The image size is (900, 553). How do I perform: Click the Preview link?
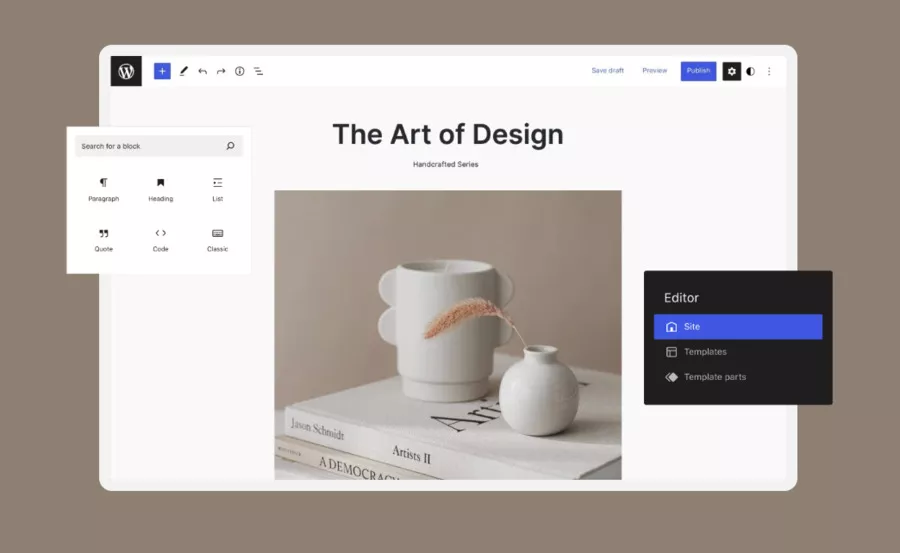point(654,71)
